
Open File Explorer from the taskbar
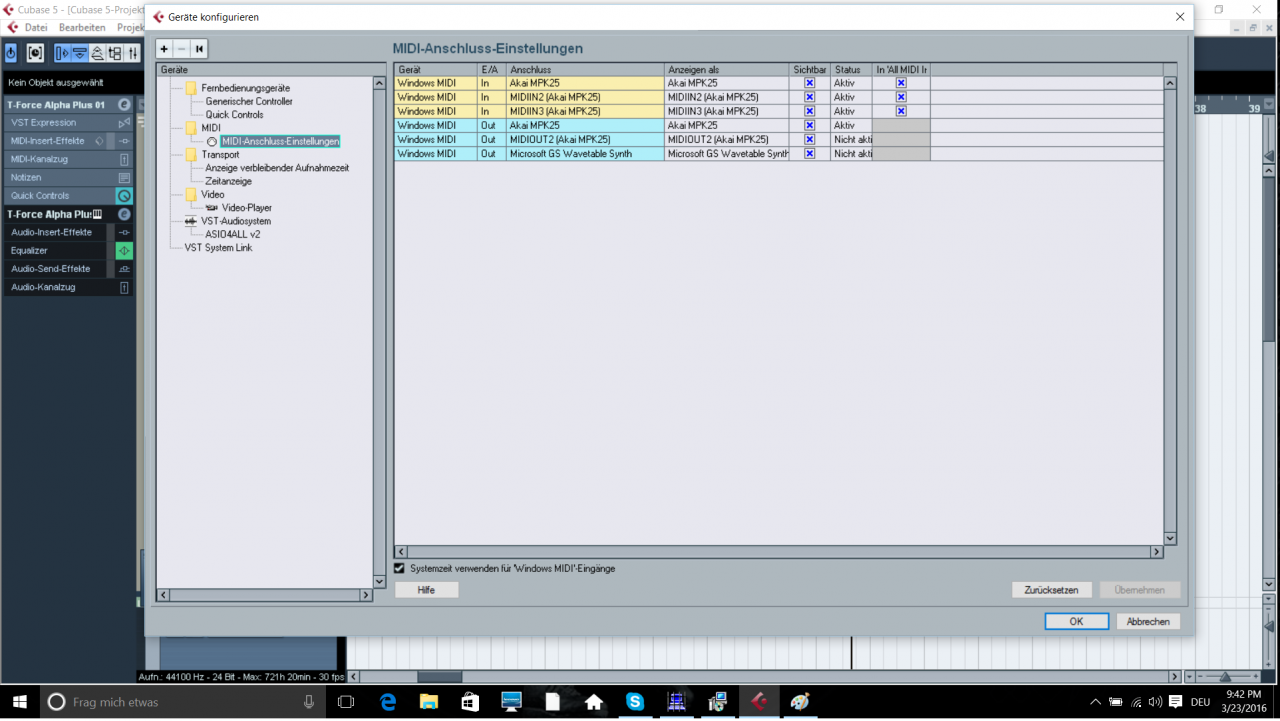(429, 702)
